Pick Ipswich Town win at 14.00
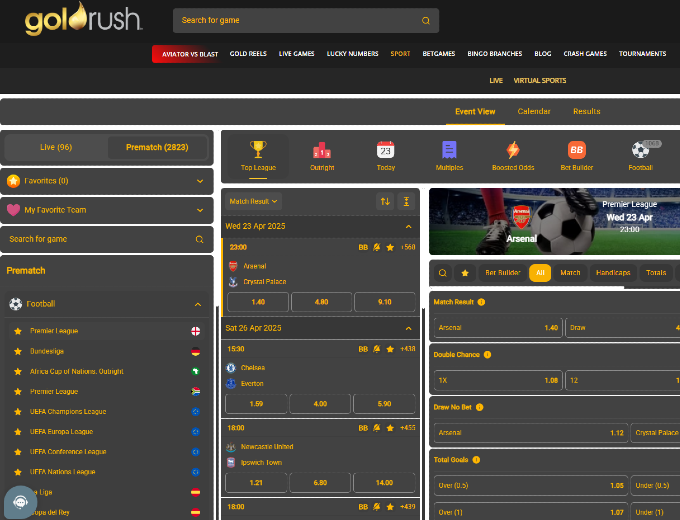The width and height of the screenshot is (680, 520). [x=384, y=483]
